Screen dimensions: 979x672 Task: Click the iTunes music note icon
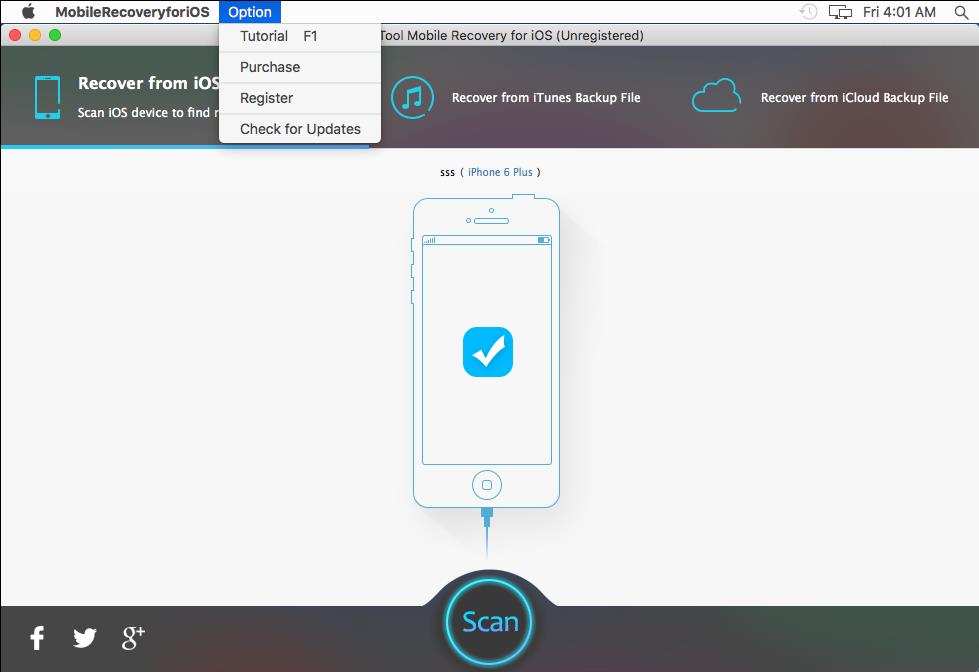click(x=412, y=97)
